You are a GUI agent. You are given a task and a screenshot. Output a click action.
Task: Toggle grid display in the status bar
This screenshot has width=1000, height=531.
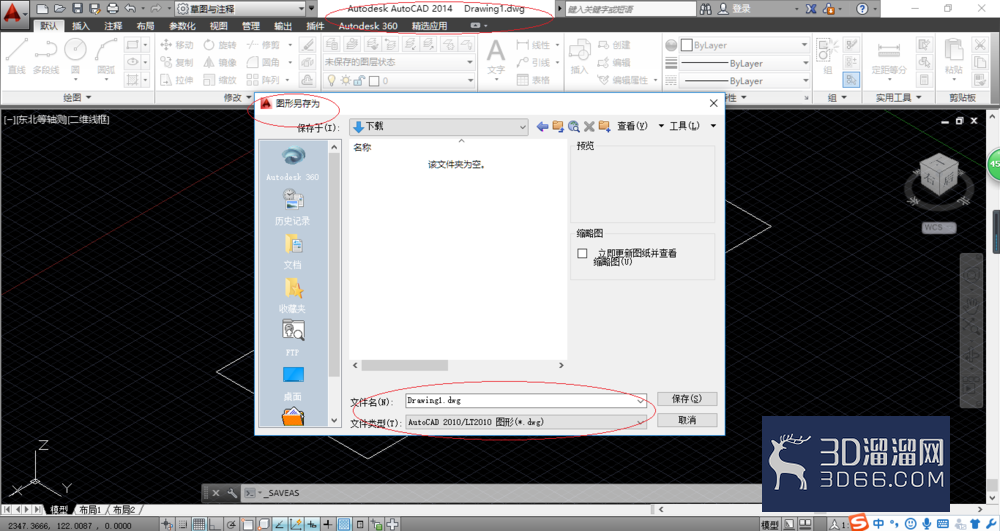point(199,525)
